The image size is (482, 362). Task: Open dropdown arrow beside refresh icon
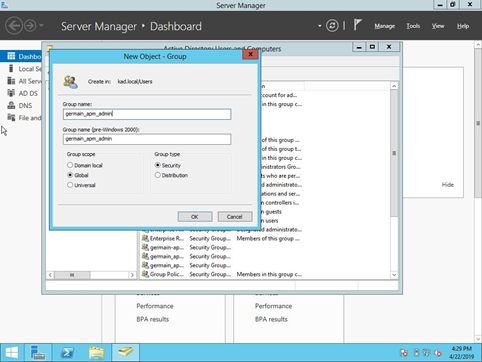(319, 26)
